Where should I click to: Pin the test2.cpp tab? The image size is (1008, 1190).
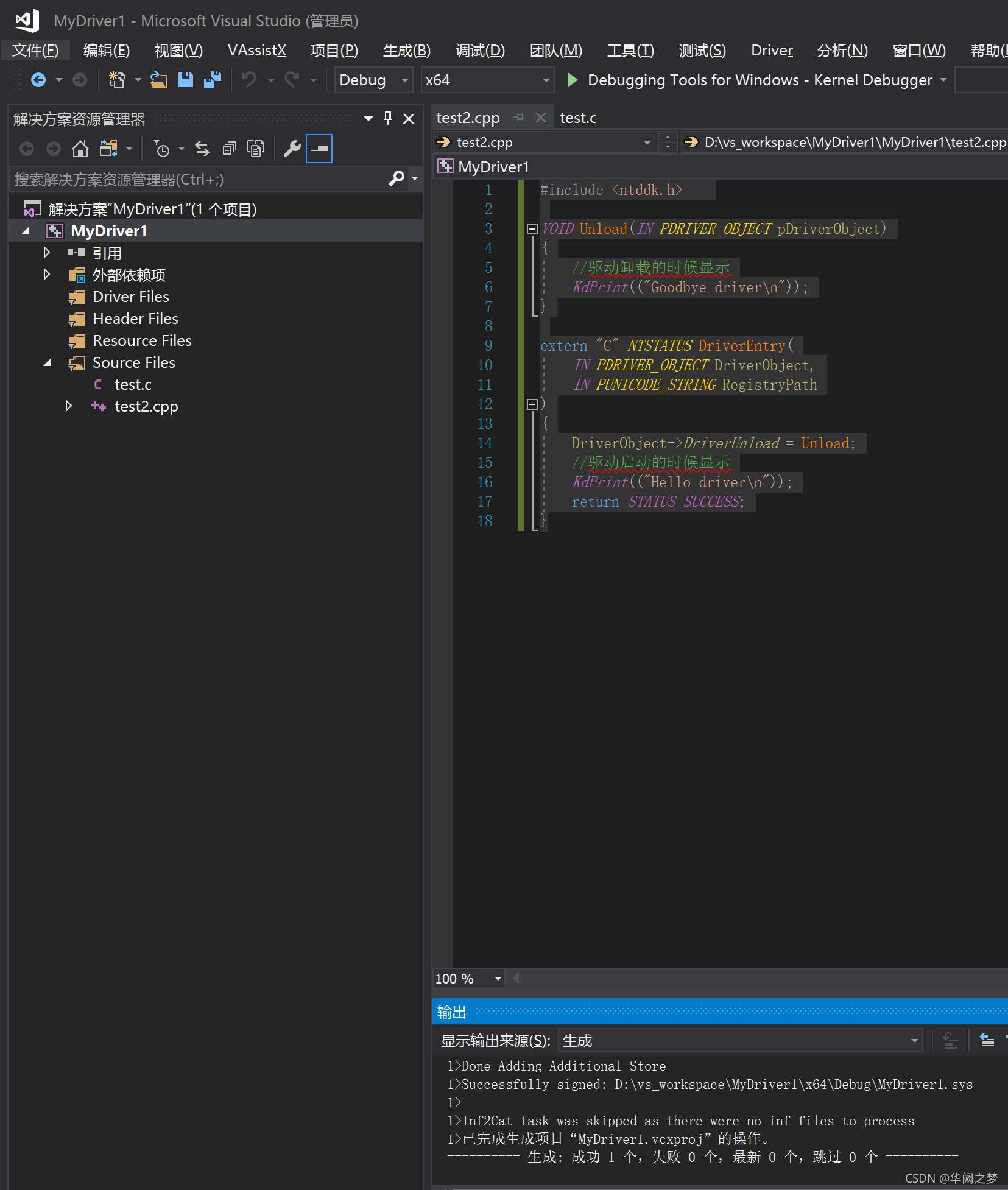point(519,117)
